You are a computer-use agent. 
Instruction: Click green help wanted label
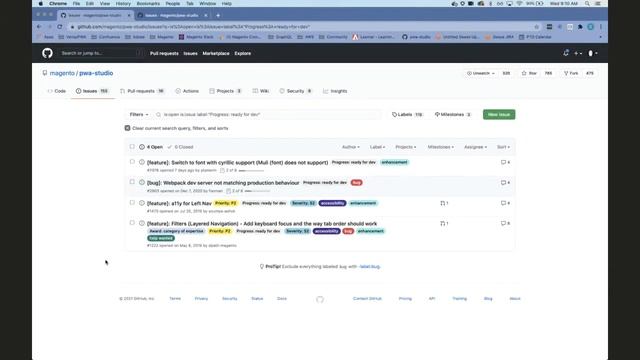(x=161, y=238)
